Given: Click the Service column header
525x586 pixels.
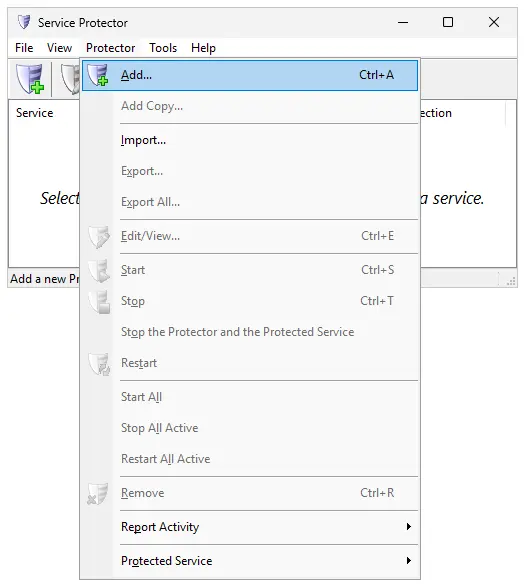Looking at the screenshot, I should (x=34, y=113).
